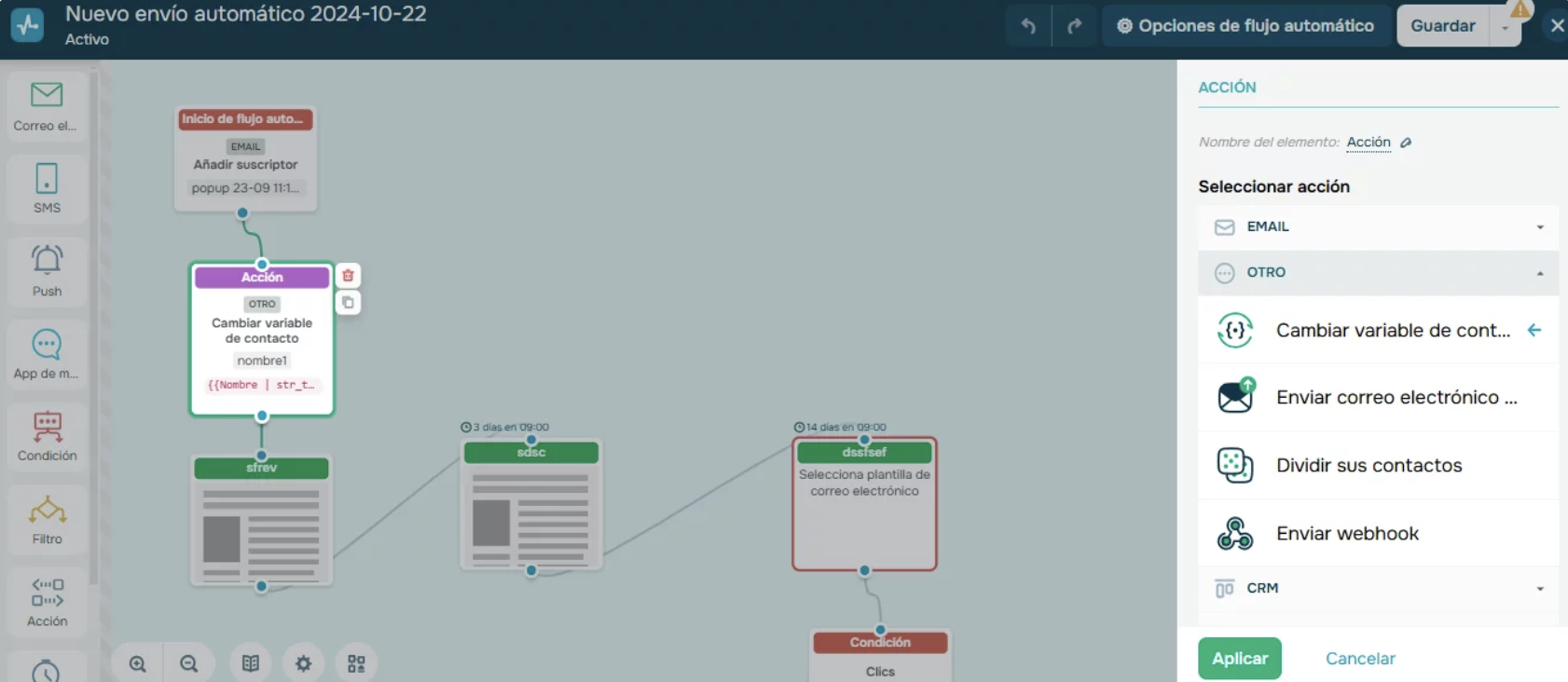This screenshot has height=682, width=1568.
Task: Click the undo arrow in header
Action: click(x=1028, y=26)
